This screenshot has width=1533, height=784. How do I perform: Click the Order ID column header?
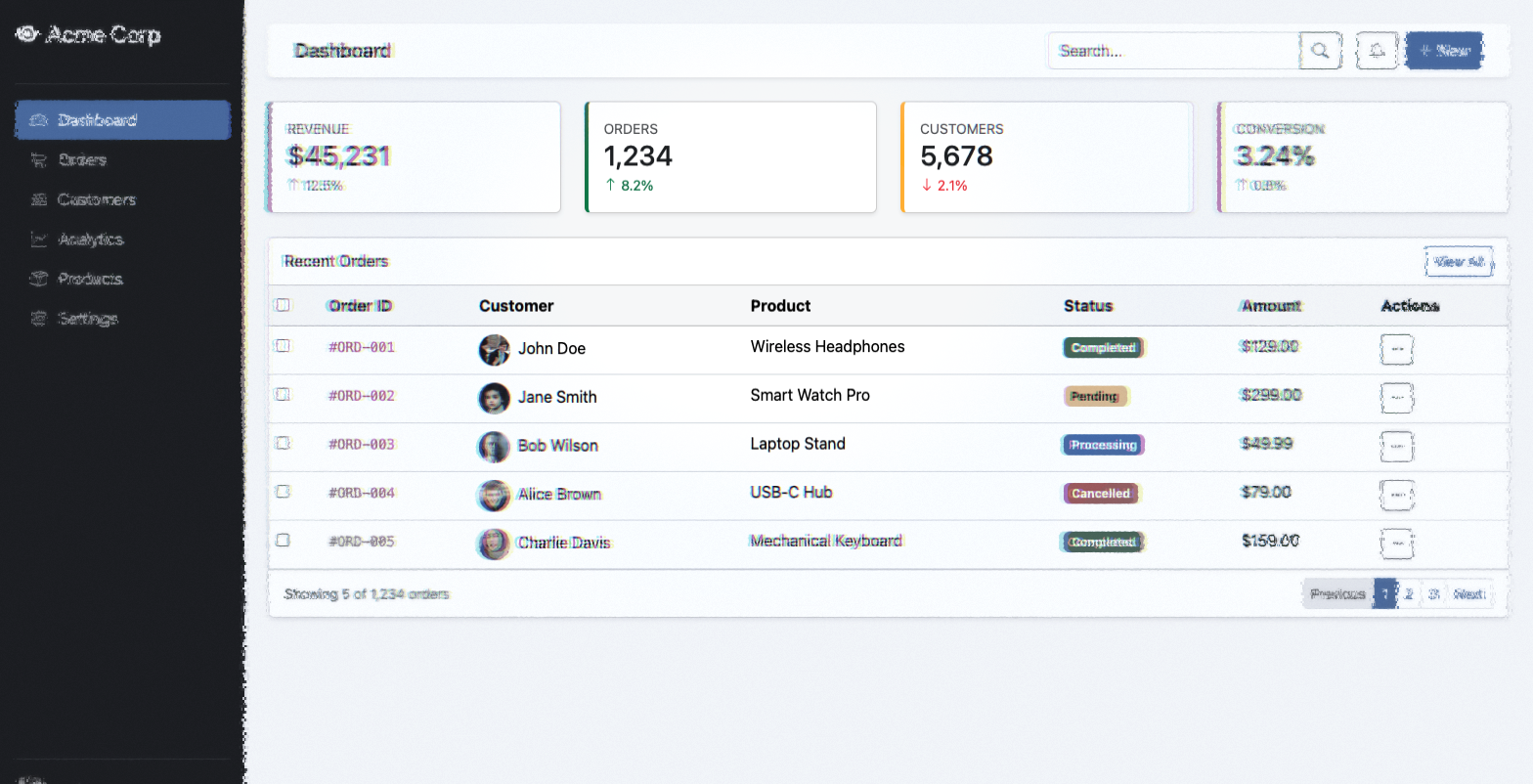[x=360, y=306]
